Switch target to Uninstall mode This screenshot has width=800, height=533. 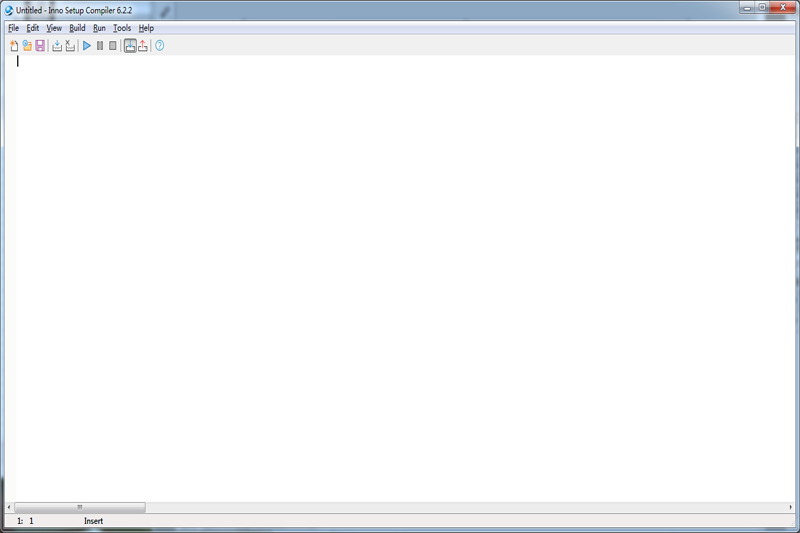pos(143,46)
